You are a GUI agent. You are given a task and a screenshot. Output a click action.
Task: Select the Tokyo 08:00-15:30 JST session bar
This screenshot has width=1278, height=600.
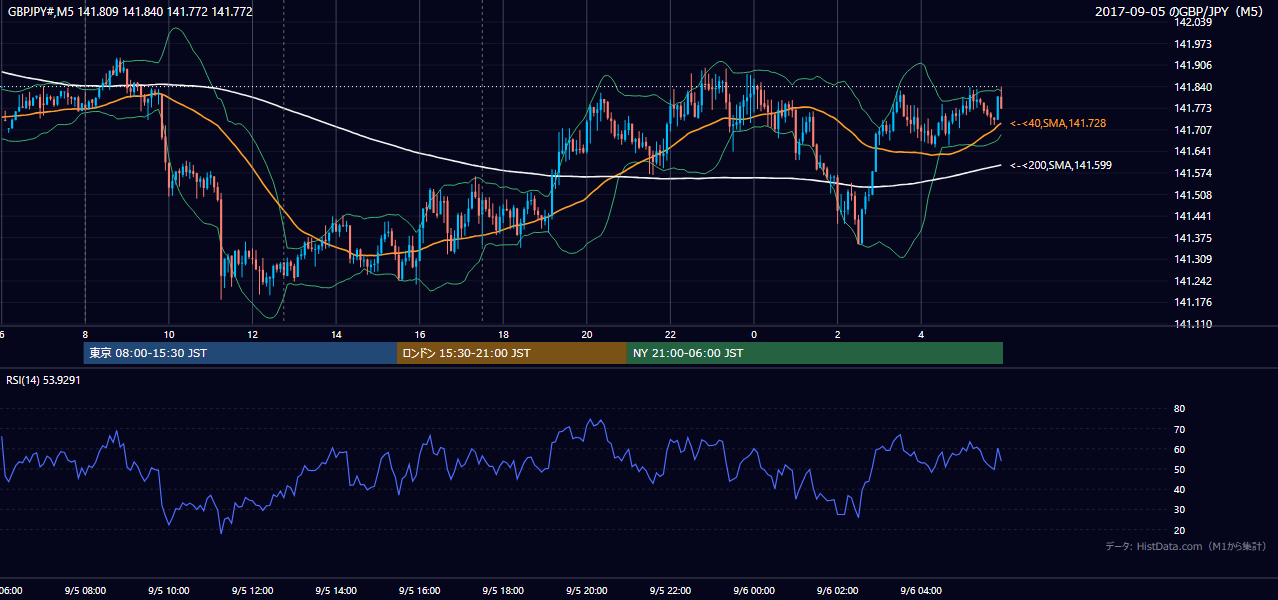click(240, 353)
